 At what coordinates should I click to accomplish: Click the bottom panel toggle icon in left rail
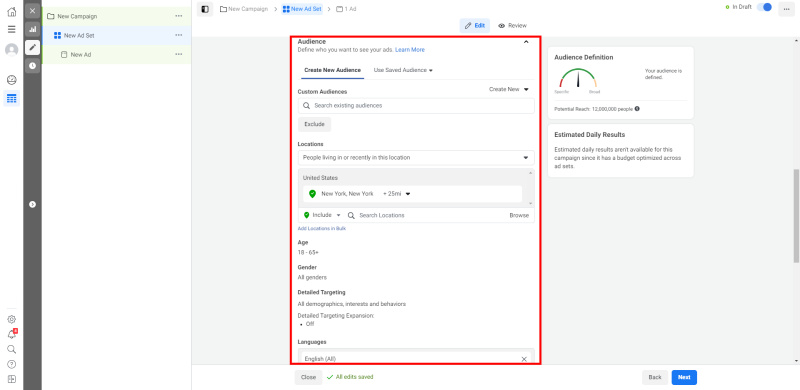pyautogui.click(x=11, y=379)
